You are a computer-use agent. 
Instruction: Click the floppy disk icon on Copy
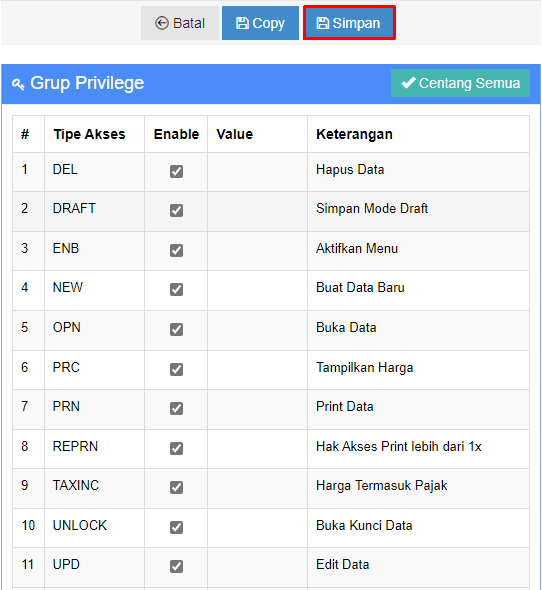242,23
